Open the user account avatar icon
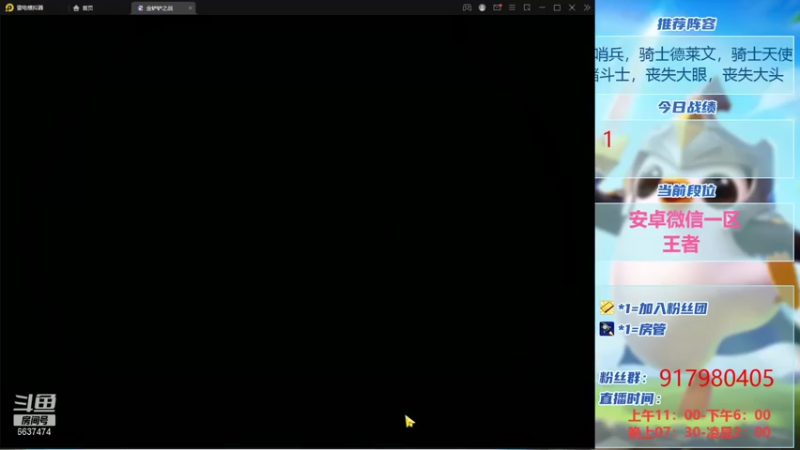 pyautogui.click(x=482, y=8)
